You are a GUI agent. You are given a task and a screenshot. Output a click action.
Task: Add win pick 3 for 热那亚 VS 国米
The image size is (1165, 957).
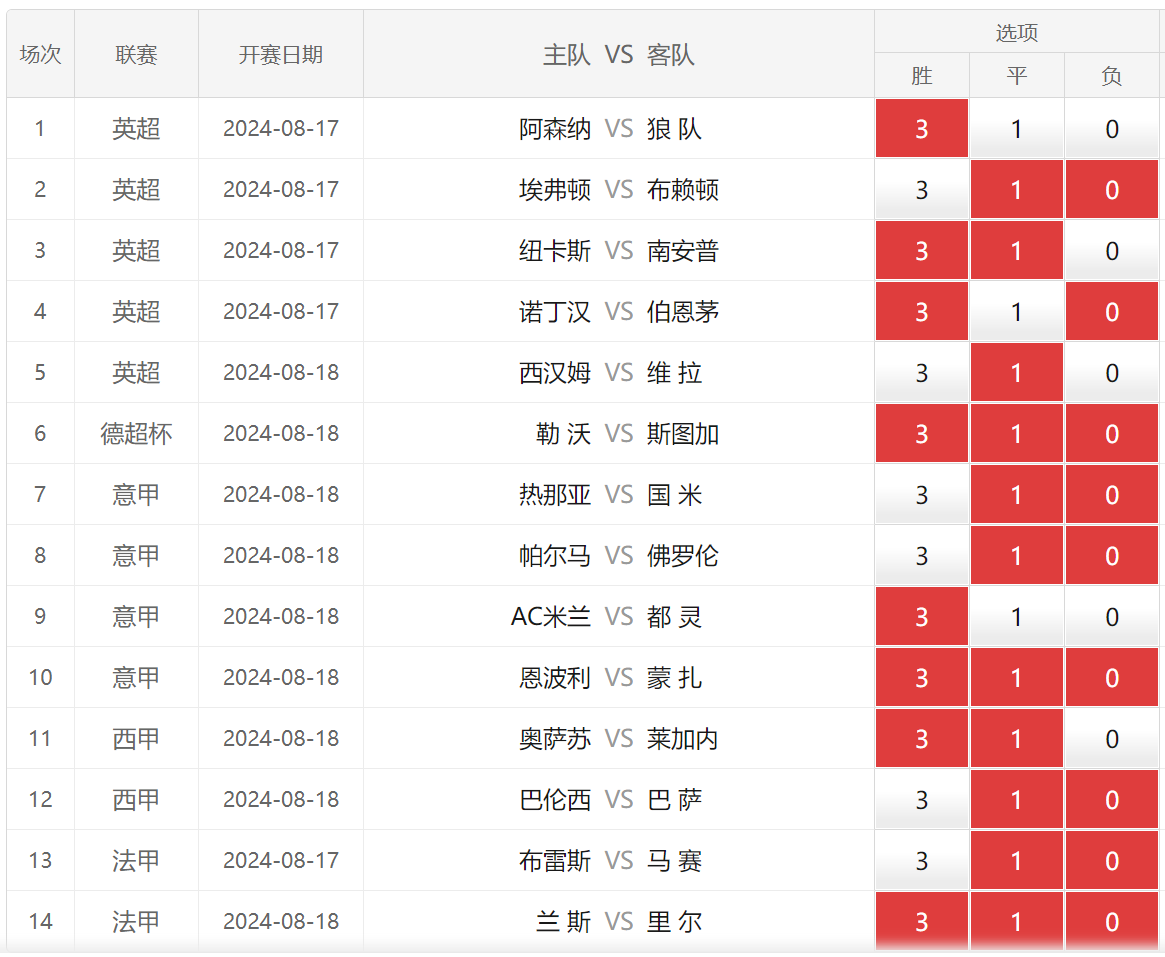click(x=921, y=494)
